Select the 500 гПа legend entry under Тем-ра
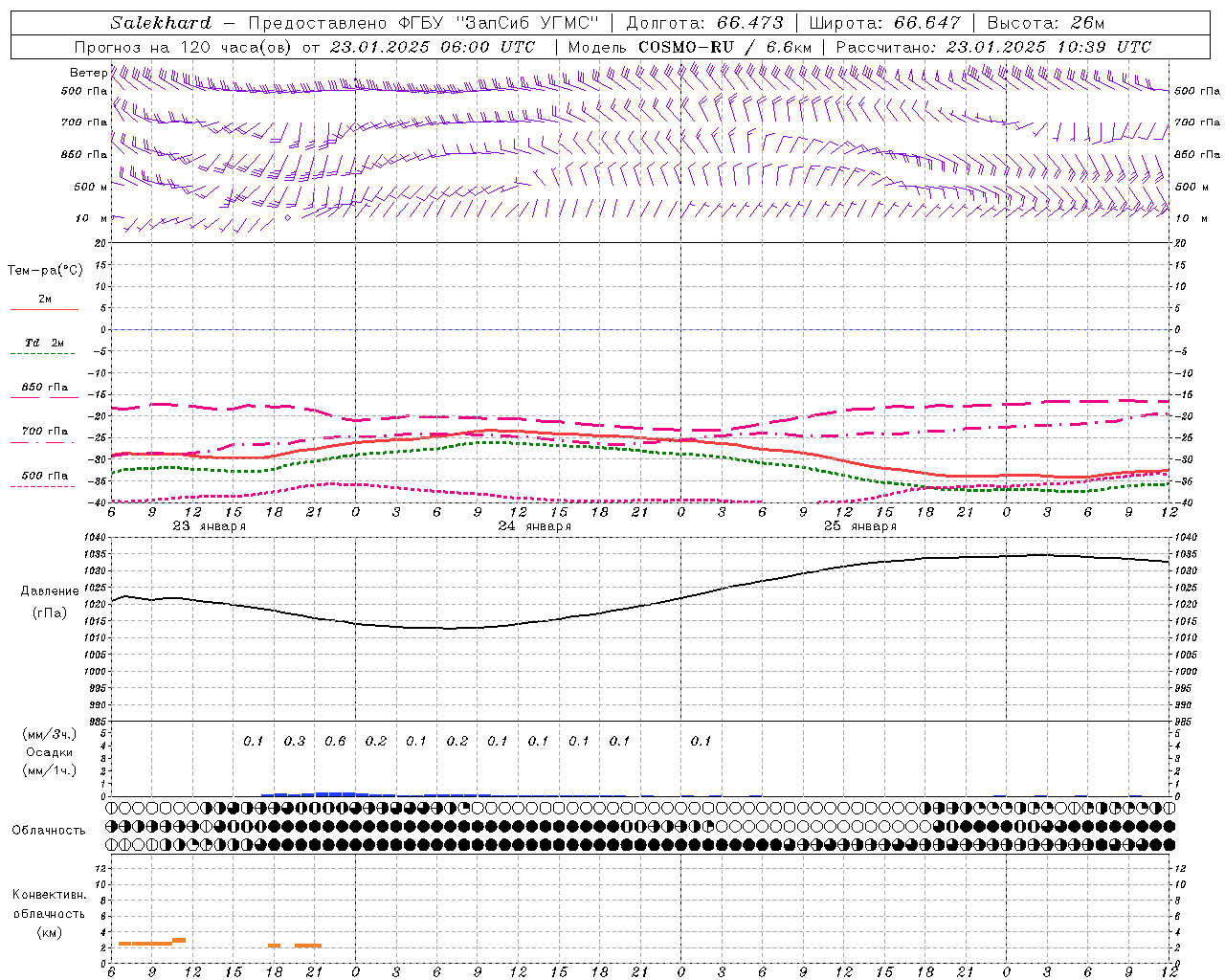The width and height of the screenshot is (1225, 980). click(x=45, y=476)
